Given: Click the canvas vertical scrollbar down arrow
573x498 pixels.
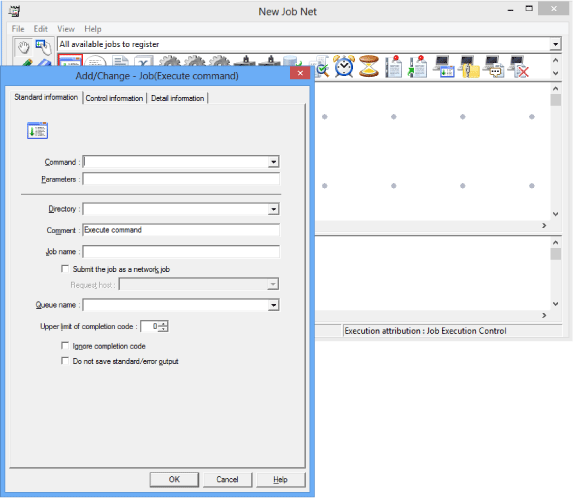Looking at the screenshot, I should pos(555,214).
